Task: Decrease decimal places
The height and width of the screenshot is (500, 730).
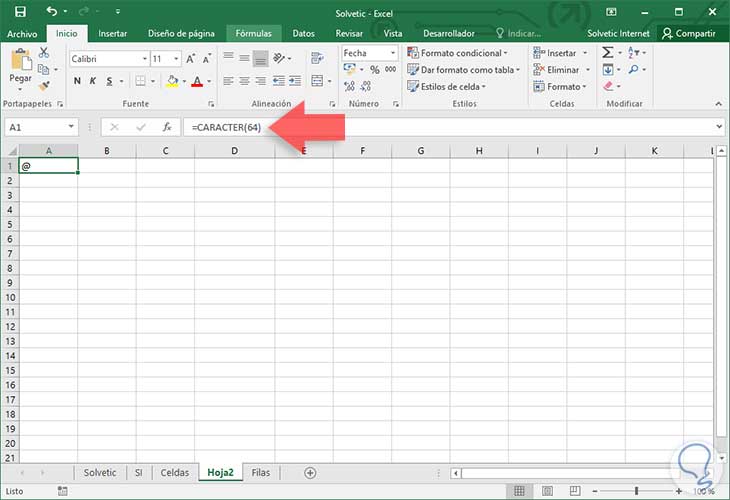Action: pyautogui.click(x=366, y=86)
